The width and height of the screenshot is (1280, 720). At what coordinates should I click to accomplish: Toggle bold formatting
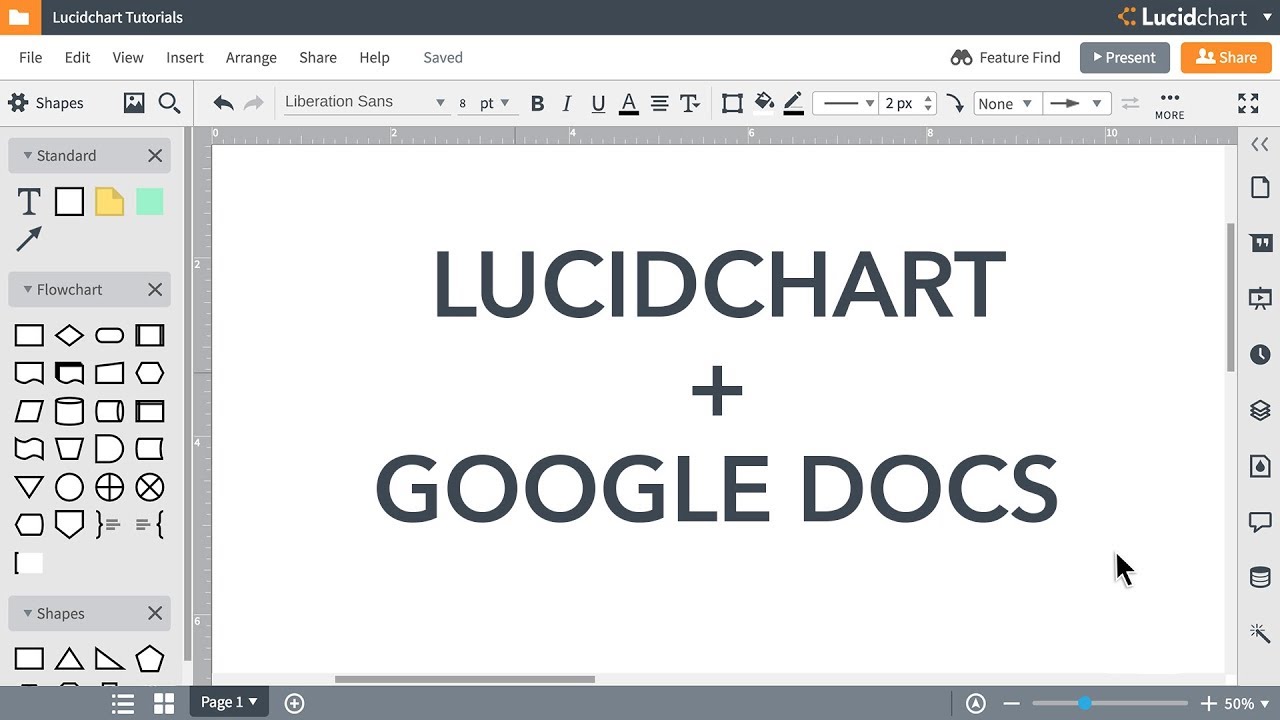click(537, 103)
